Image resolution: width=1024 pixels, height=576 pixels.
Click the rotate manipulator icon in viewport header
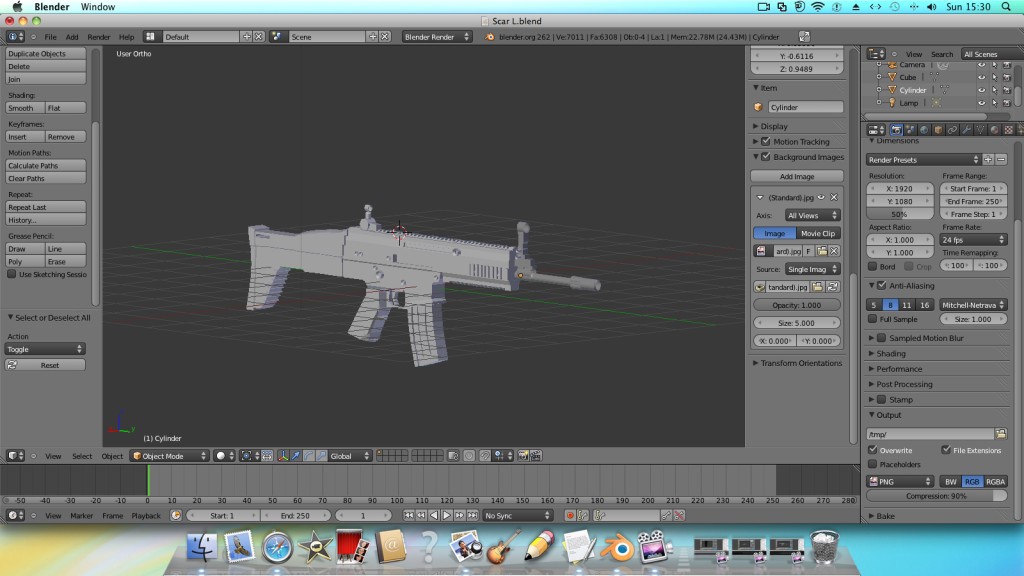click(308, 457)
